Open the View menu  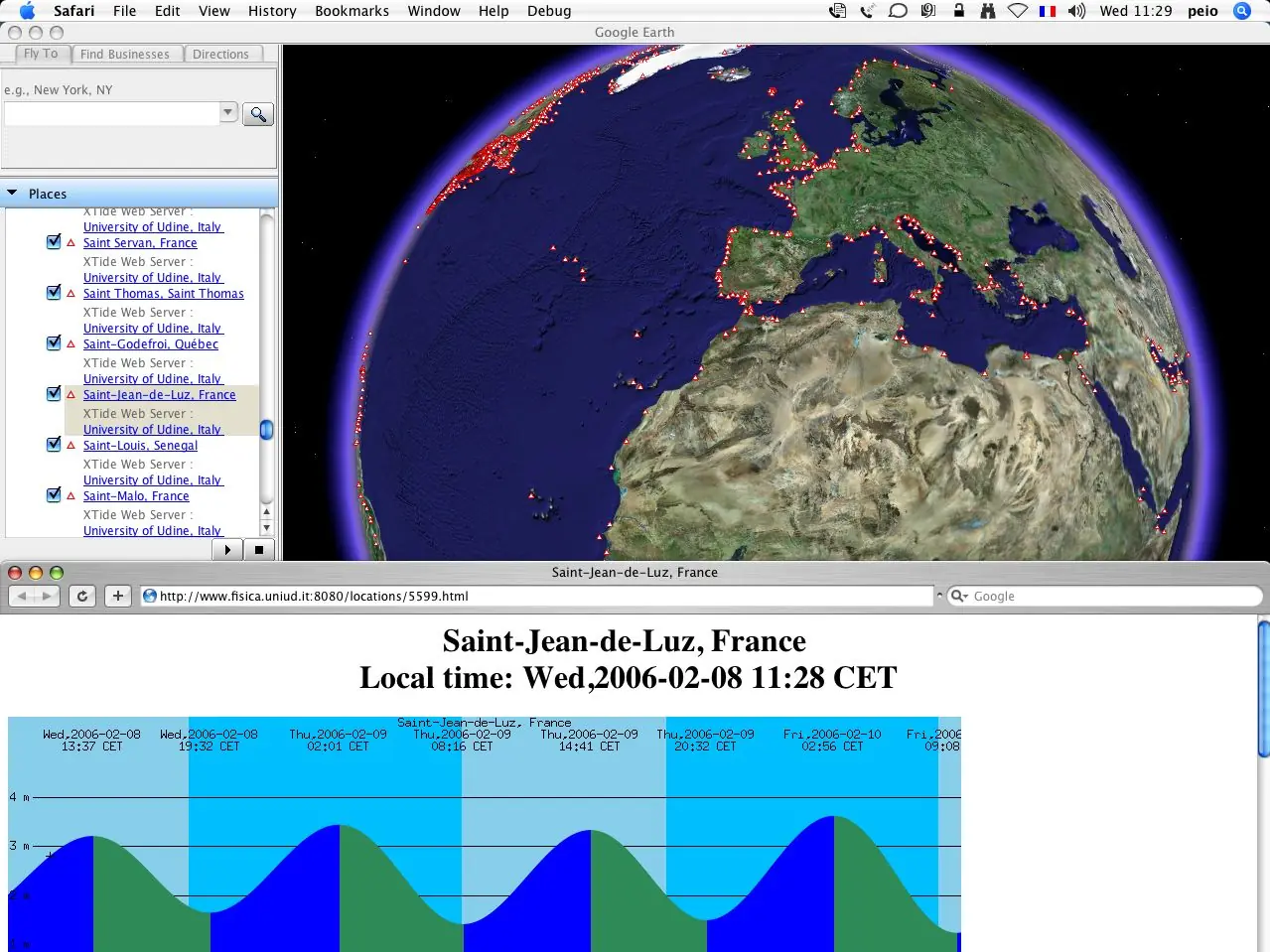coord(214,11)
